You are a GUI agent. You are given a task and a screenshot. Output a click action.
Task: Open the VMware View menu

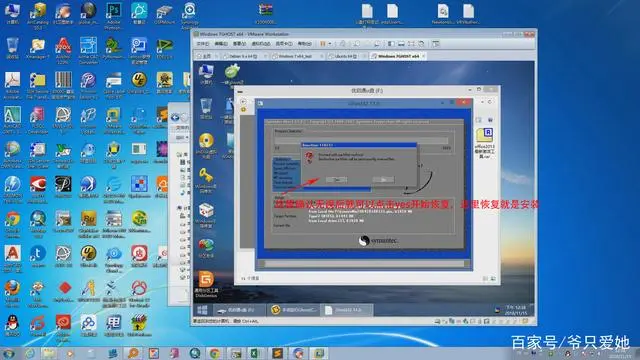point(239,44)
